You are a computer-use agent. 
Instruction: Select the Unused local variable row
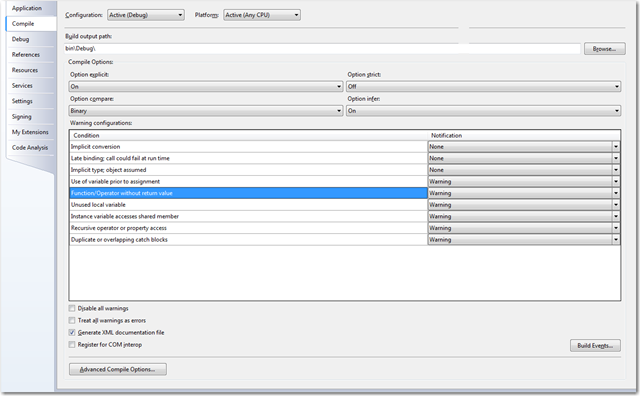[249, 205]
